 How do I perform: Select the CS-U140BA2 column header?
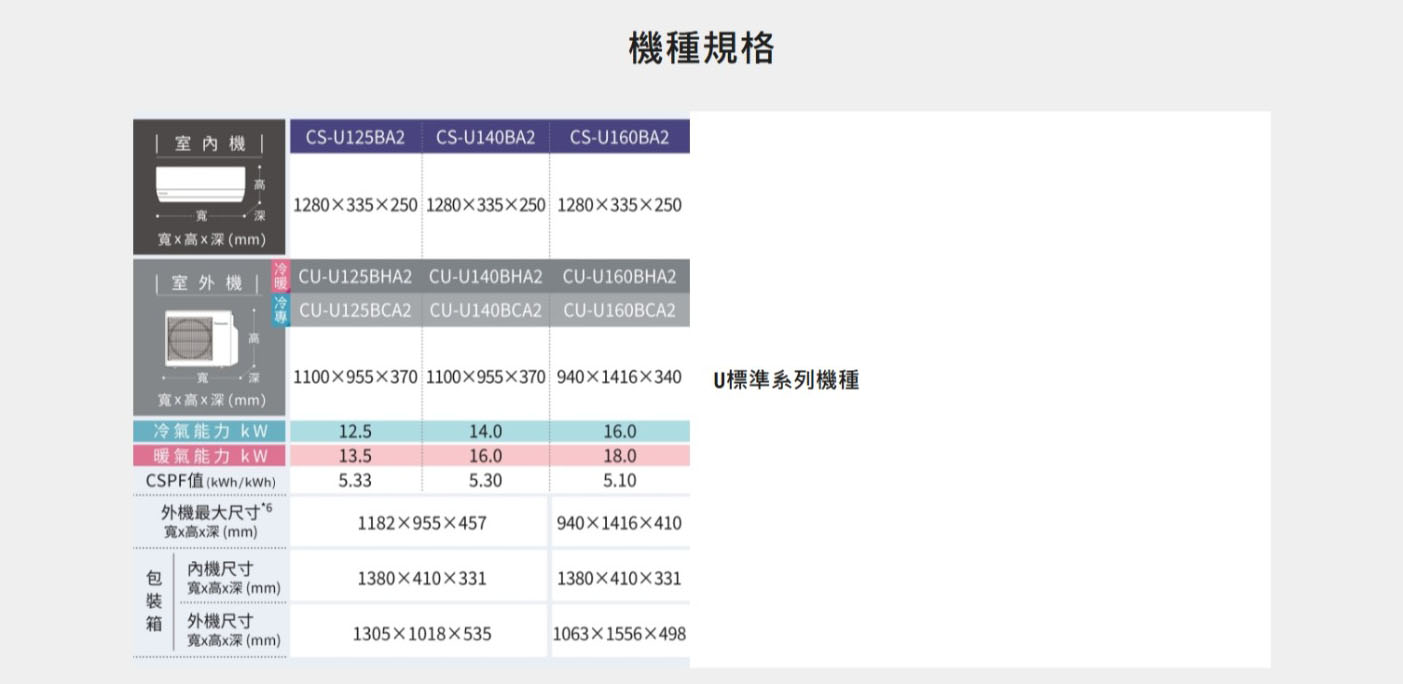[x=485, y=137]
